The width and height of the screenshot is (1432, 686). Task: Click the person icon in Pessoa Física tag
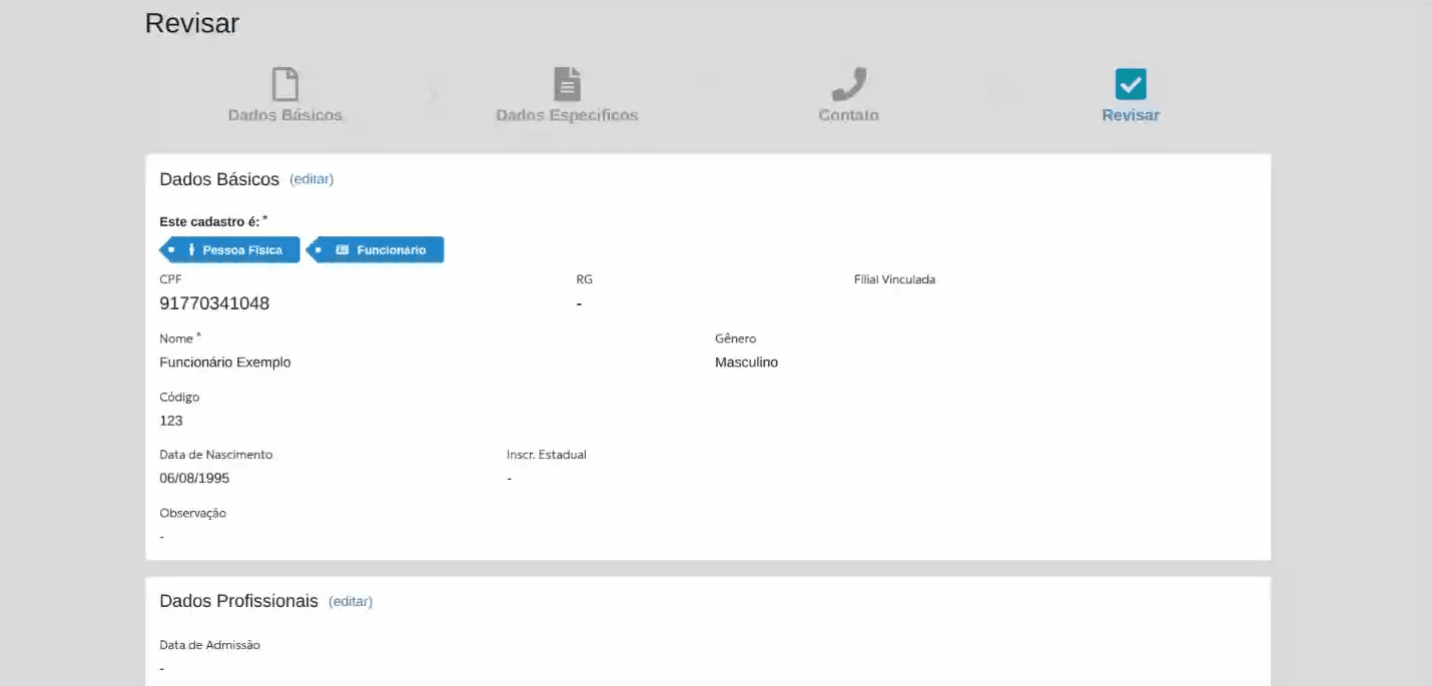(x=191, y=250)
